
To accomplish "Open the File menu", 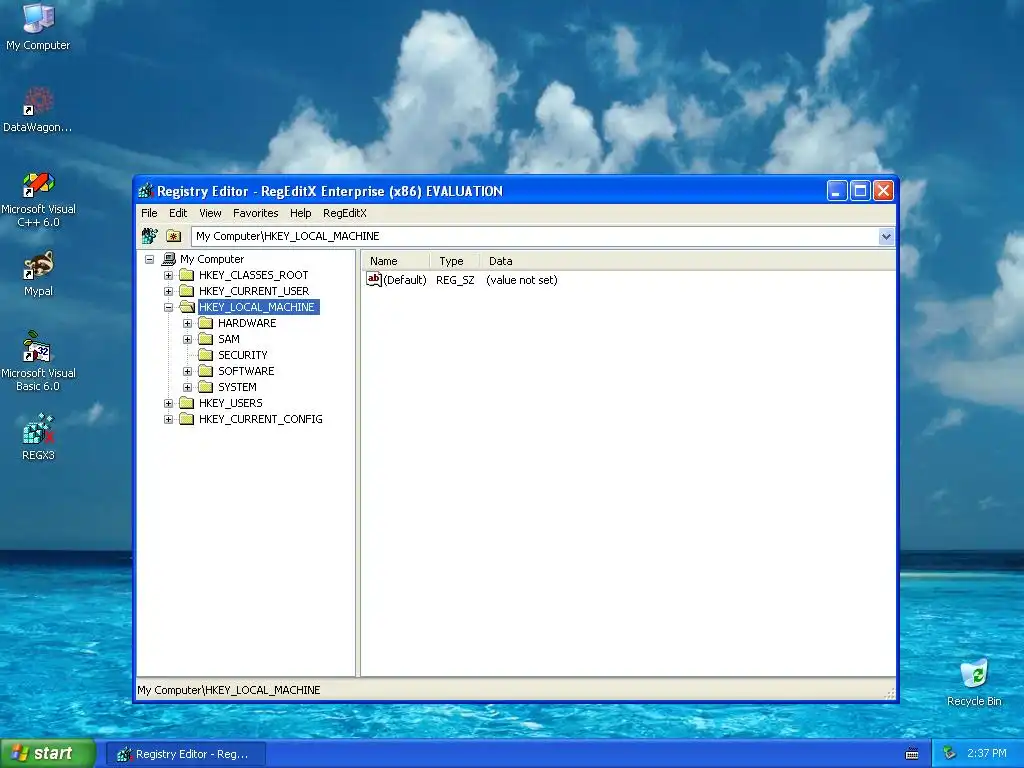I will point(149,213).
